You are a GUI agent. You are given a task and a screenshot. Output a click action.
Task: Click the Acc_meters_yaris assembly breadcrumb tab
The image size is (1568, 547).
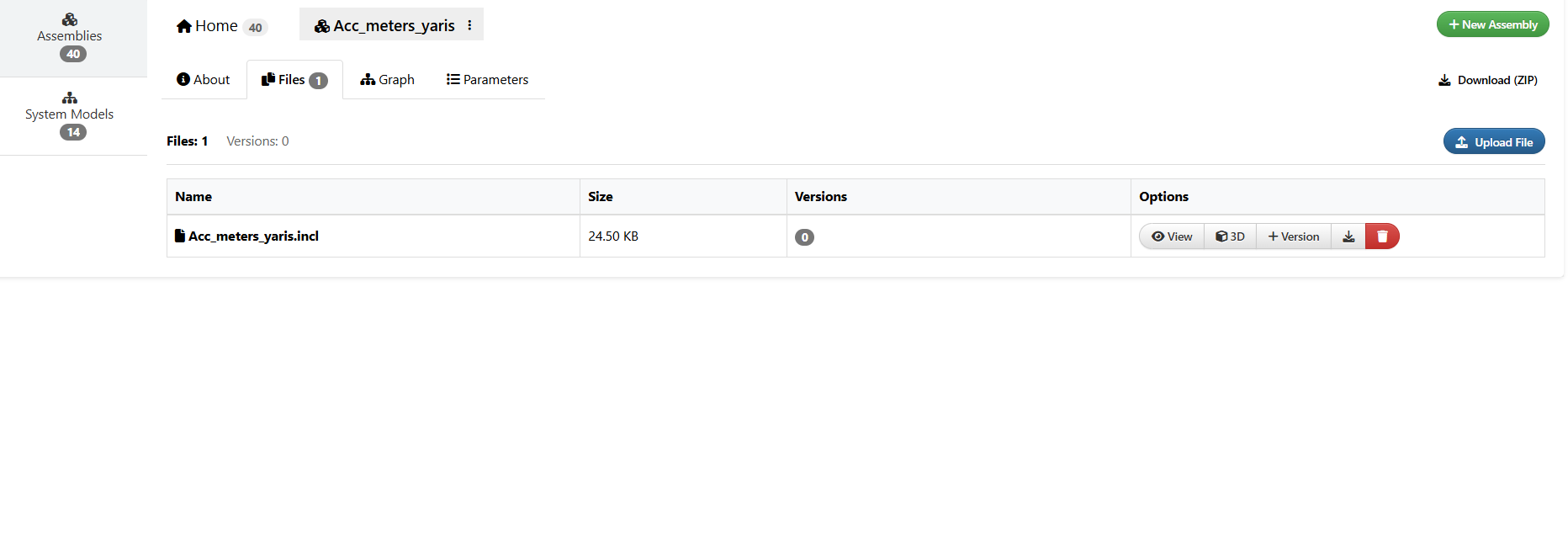[x=385, y=26]
